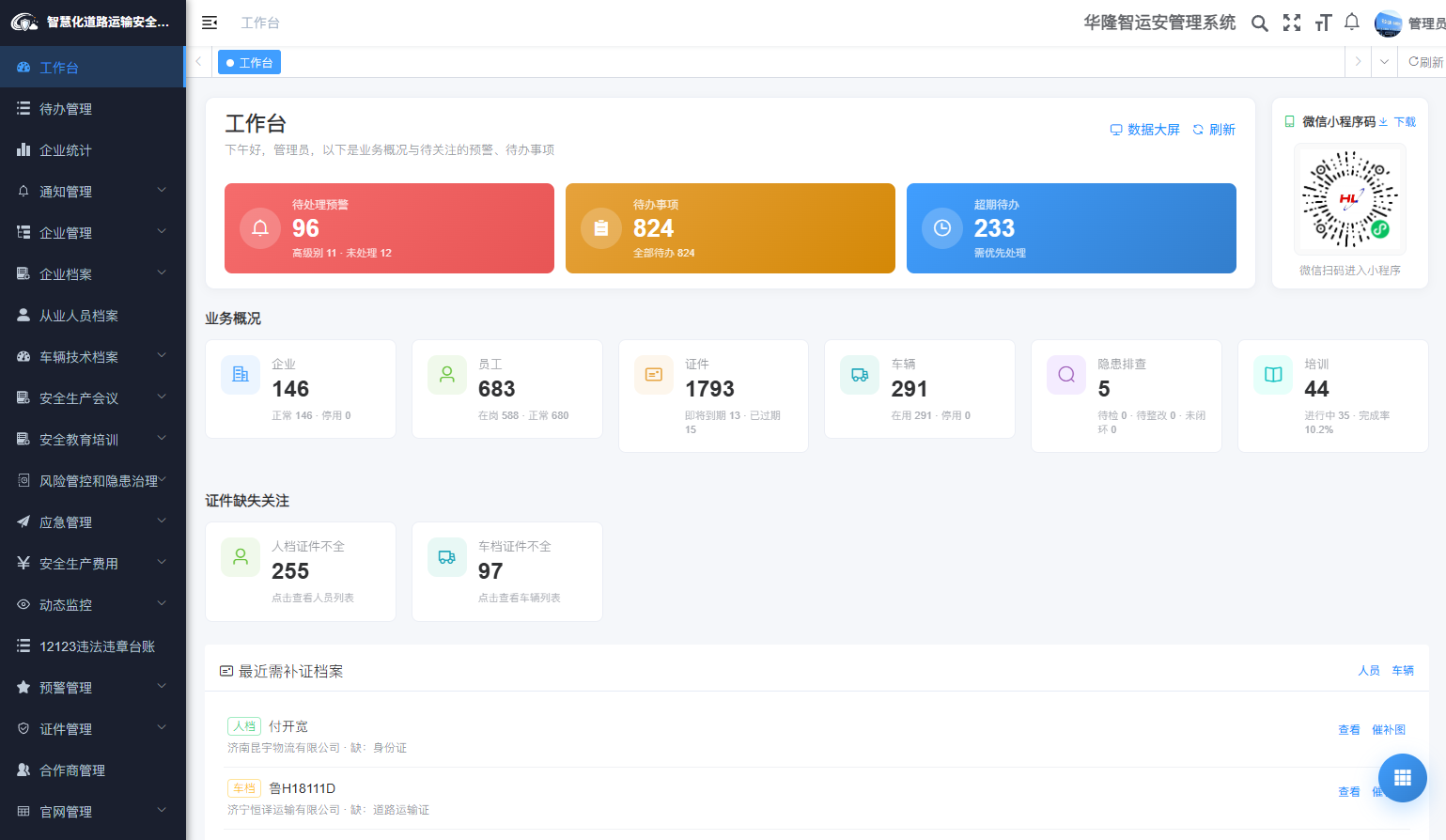Click 查看 for 付开宽 record
The width and height of the screenshot is (1446, 840).
(x=1349, y=730)
